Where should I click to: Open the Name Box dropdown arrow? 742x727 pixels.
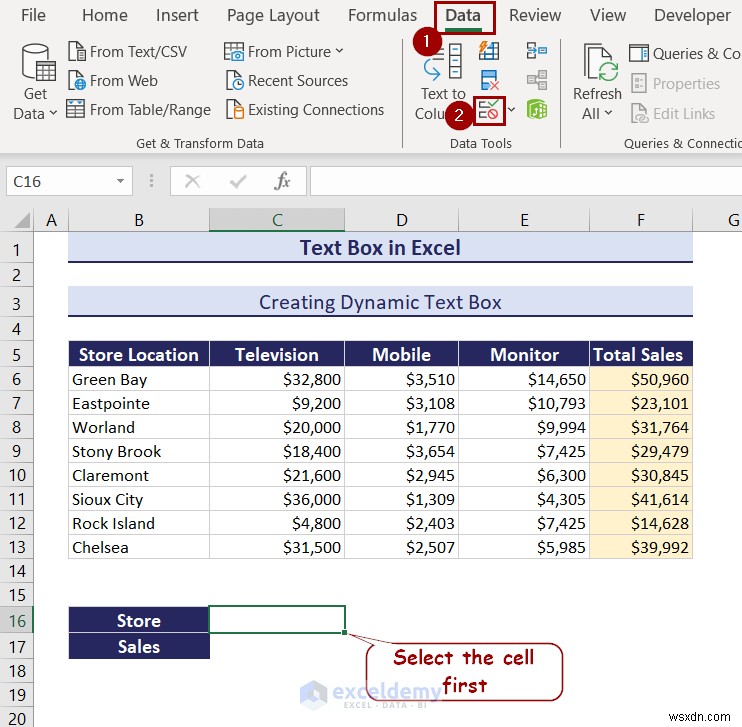point(120,181)
